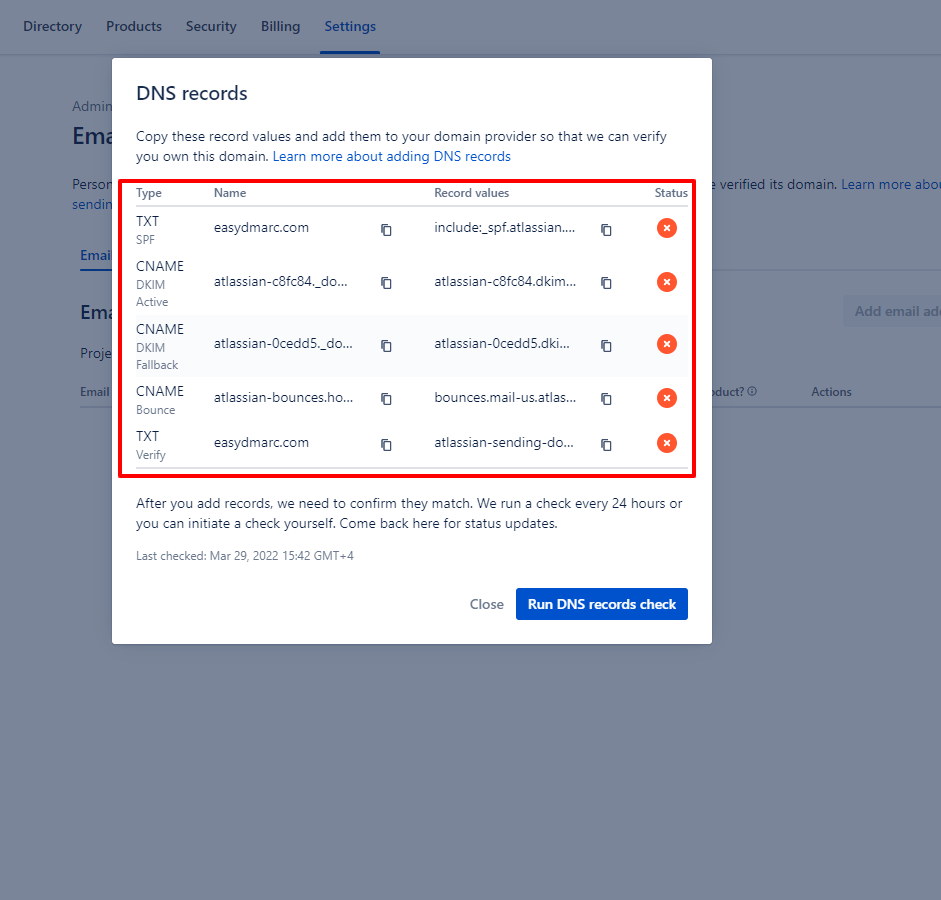
Task: Click the Run DNS records check button
Action: pyautogui.click(x=601, y=604)
